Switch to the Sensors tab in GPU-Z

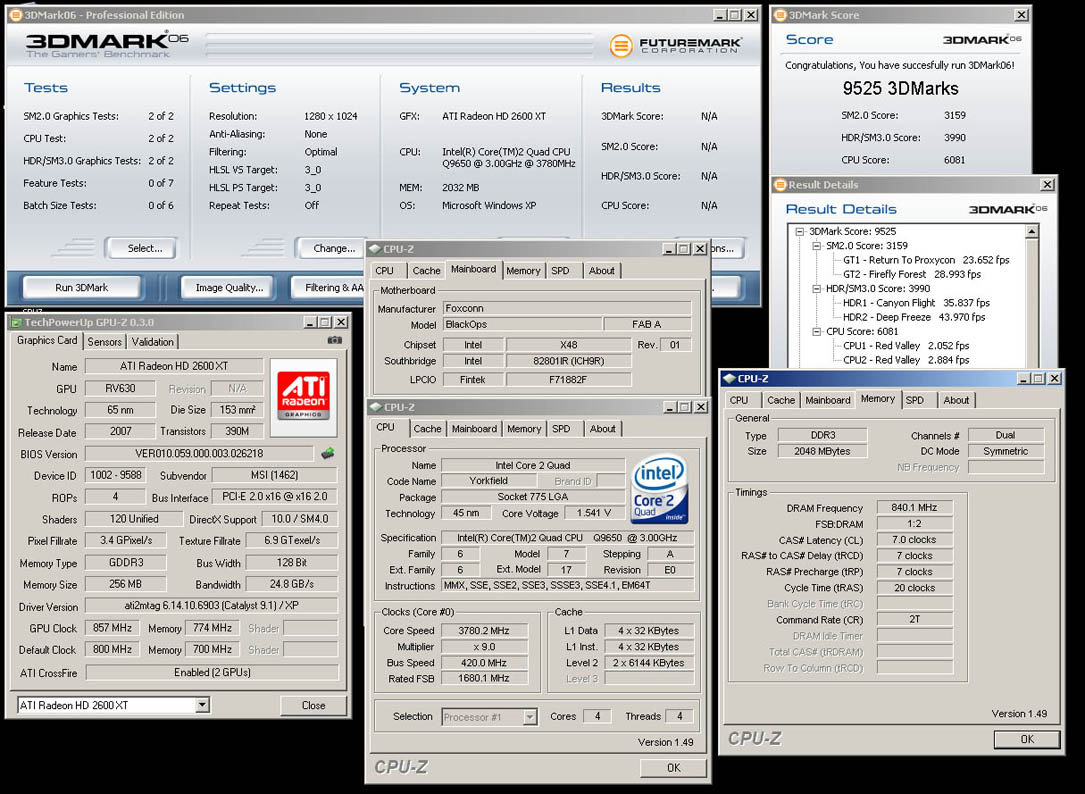104,342
